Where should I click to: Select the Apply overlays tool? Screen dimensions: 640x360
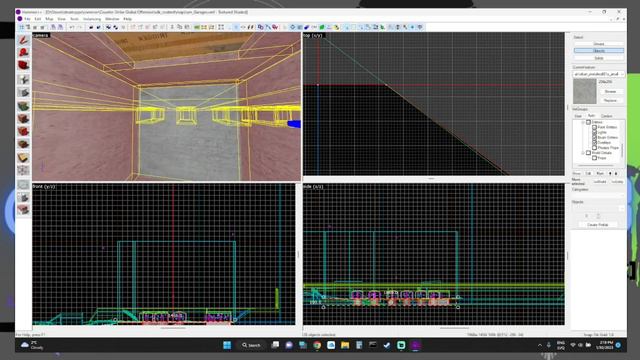(x=23, y=144)
